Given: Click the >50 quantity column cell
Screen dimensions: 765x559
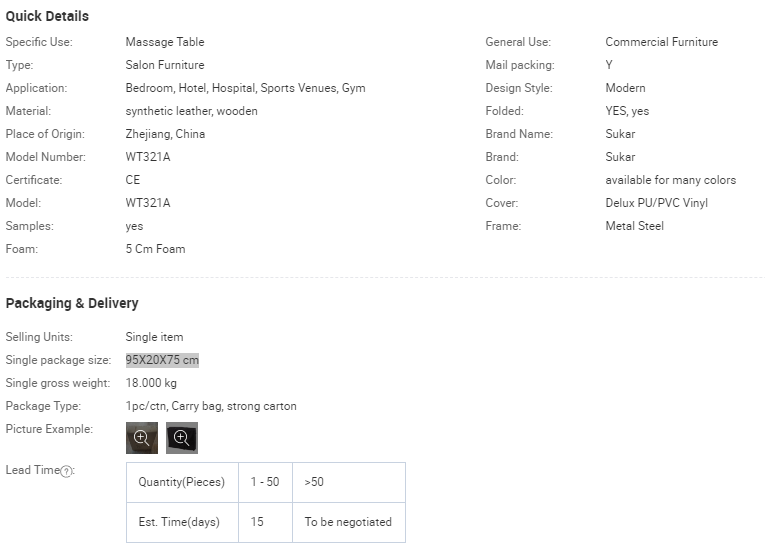Looking at the screenshot, I should 349,482.
